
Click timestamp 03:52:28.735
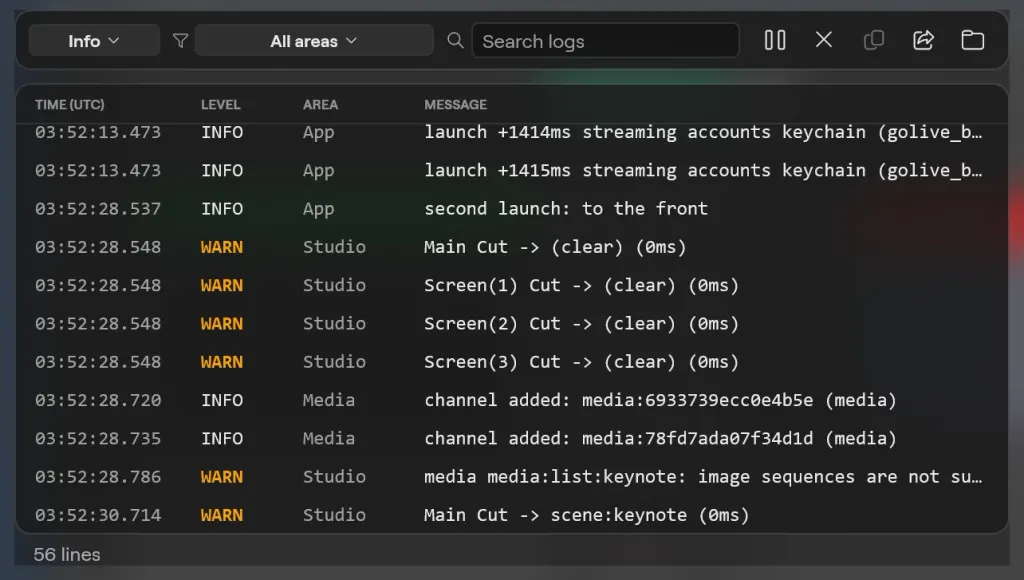pos(98,438)
